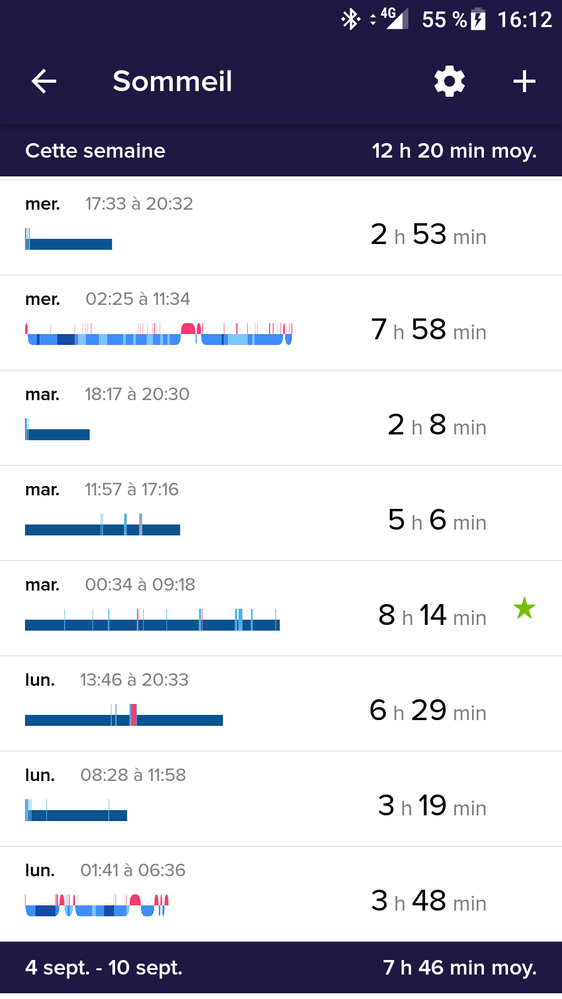Open lun. 01:41 à 06:36 sleep entry
Viewport: 562px width, 999px height.
tap(281, 894)
